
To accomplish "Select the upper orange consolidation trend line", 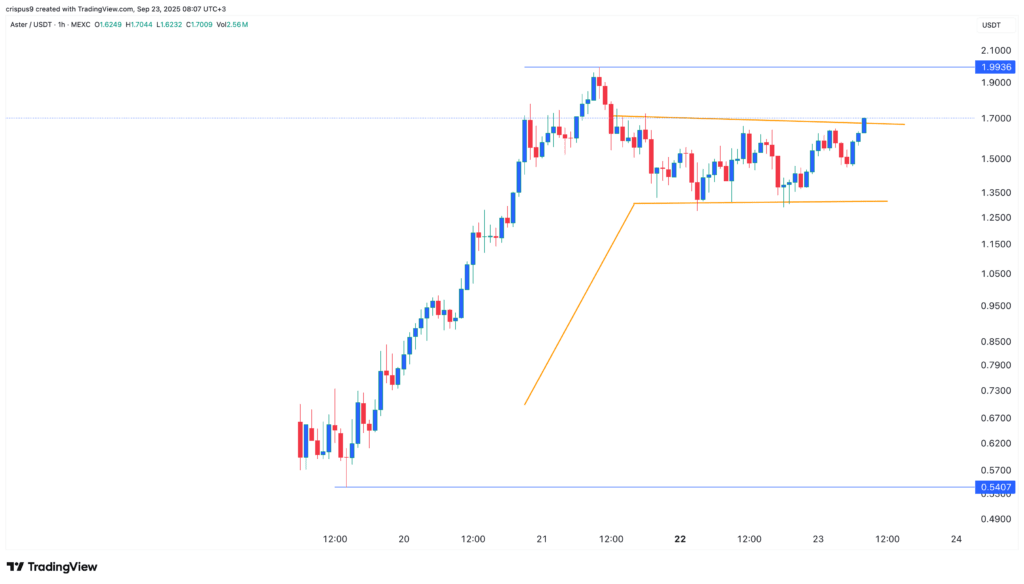I will click(x=760, y=120).
